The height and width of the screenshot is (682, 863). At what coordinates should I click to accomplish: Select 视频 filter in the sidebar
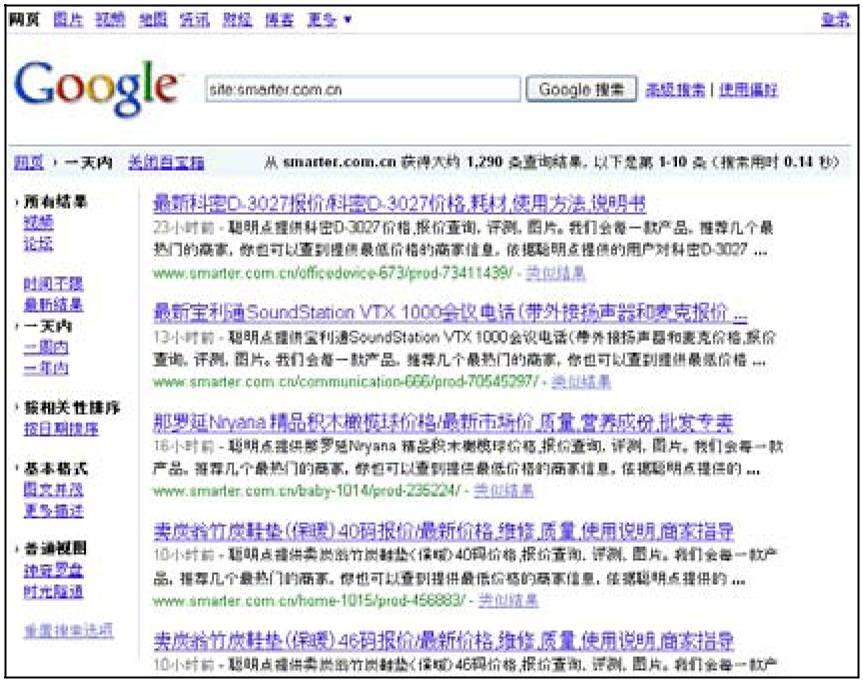coord(39,222)
